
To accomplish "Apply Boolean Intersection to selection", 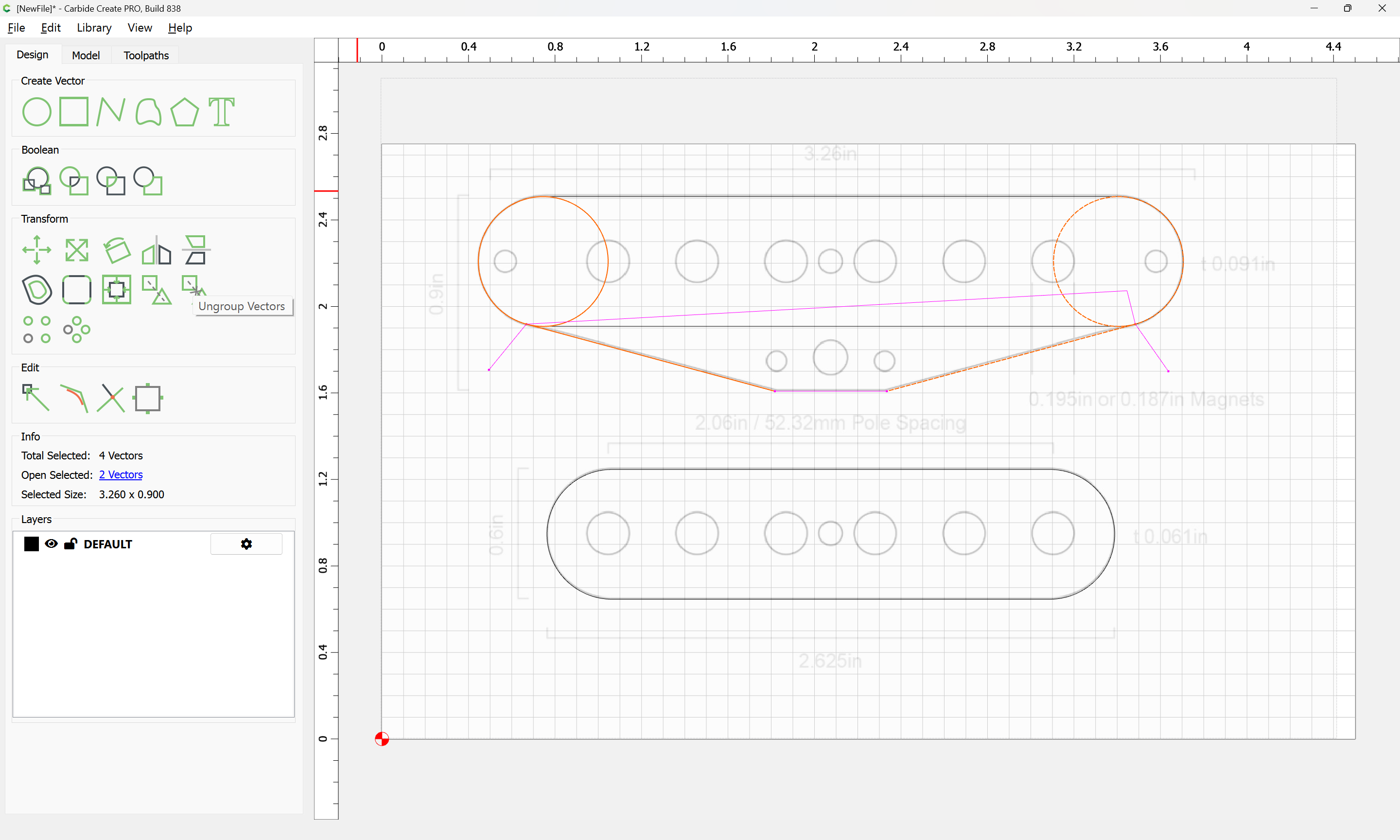I will 74,181.
